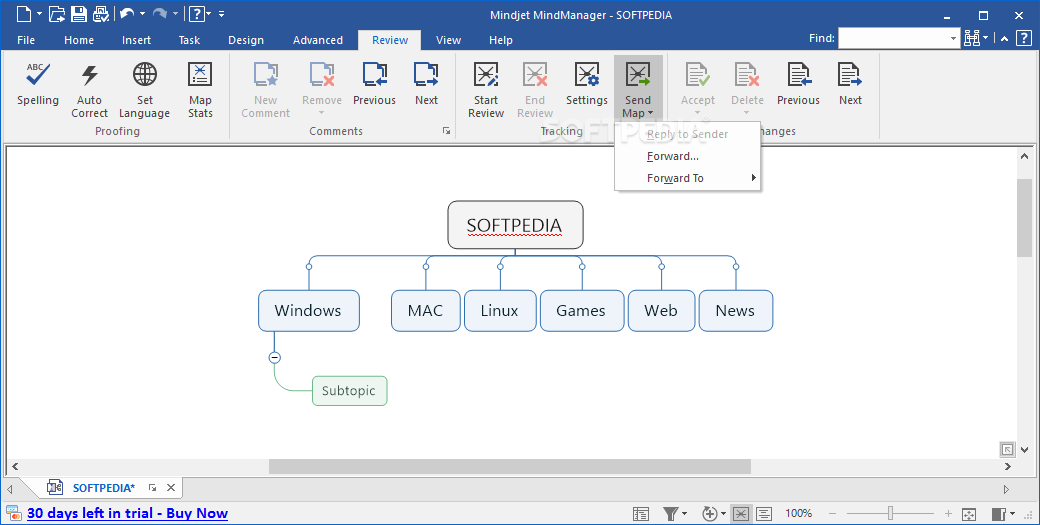Collapse the Windows topic subtopics

275,357
